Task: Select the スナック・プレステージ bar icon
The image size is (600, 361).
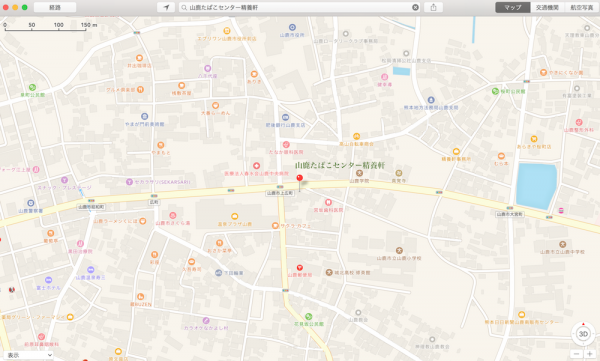Action: [x=64, y=180]
